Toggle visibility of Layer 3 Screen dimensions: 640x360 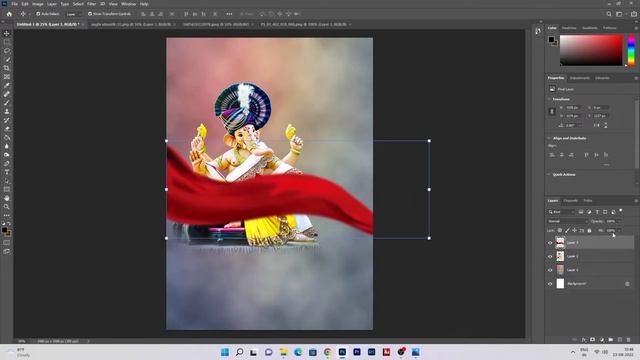pos(550,243)
